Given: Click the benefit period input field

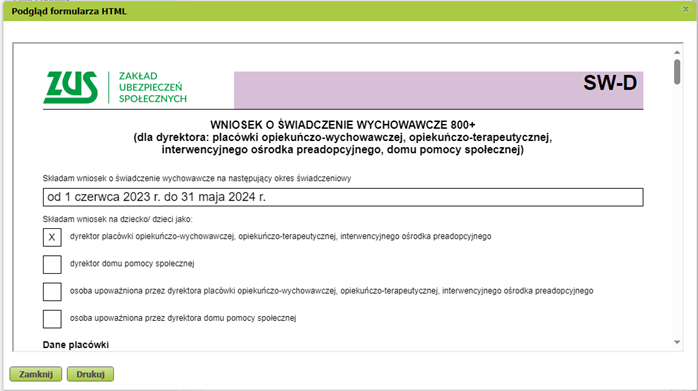Looking at the screenshot, I should pyautogui.click(x=343, y=197).
